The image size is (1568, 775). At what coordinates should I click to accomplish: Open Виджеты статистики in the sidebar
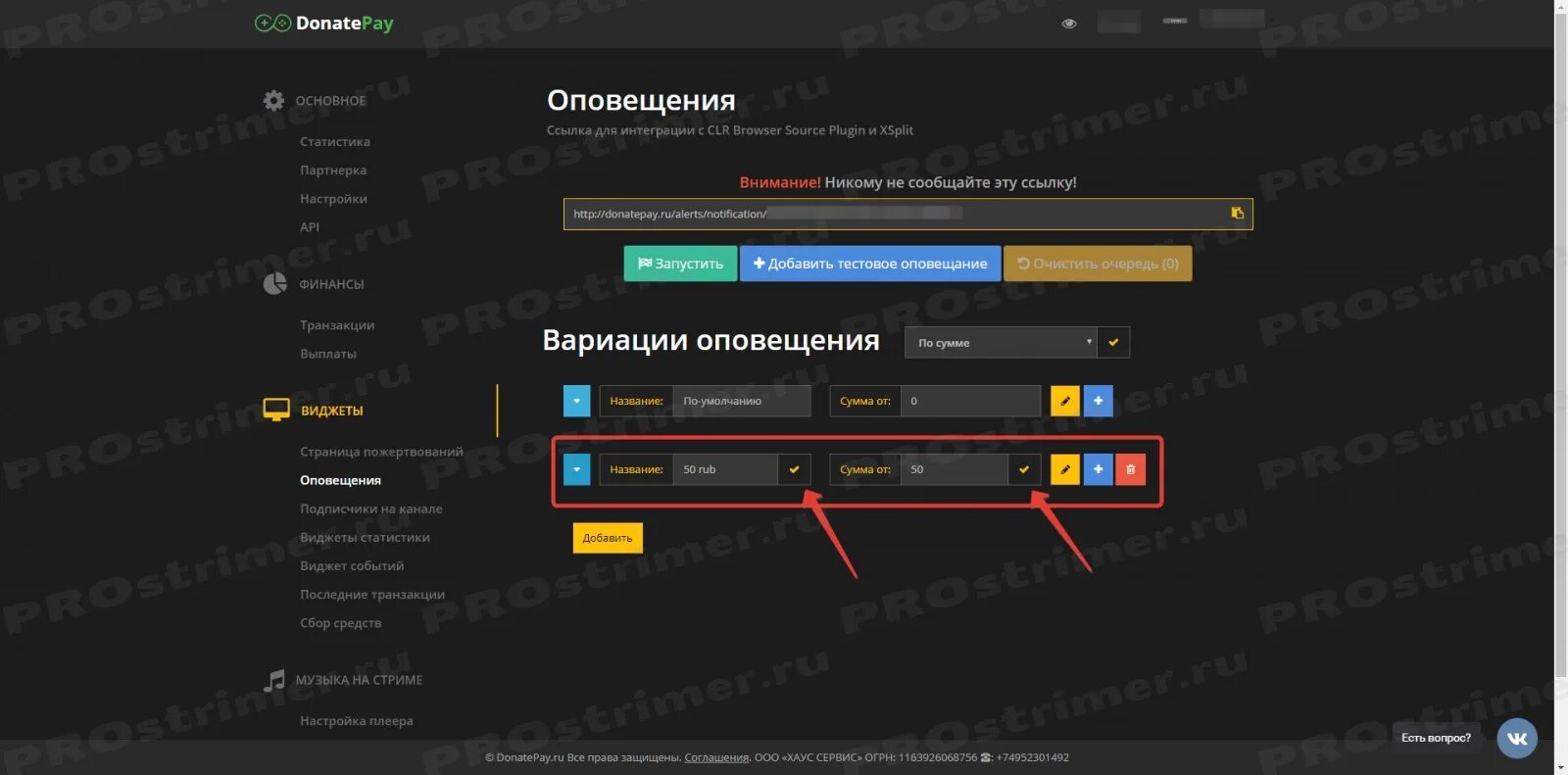click(x=365, y=537)
